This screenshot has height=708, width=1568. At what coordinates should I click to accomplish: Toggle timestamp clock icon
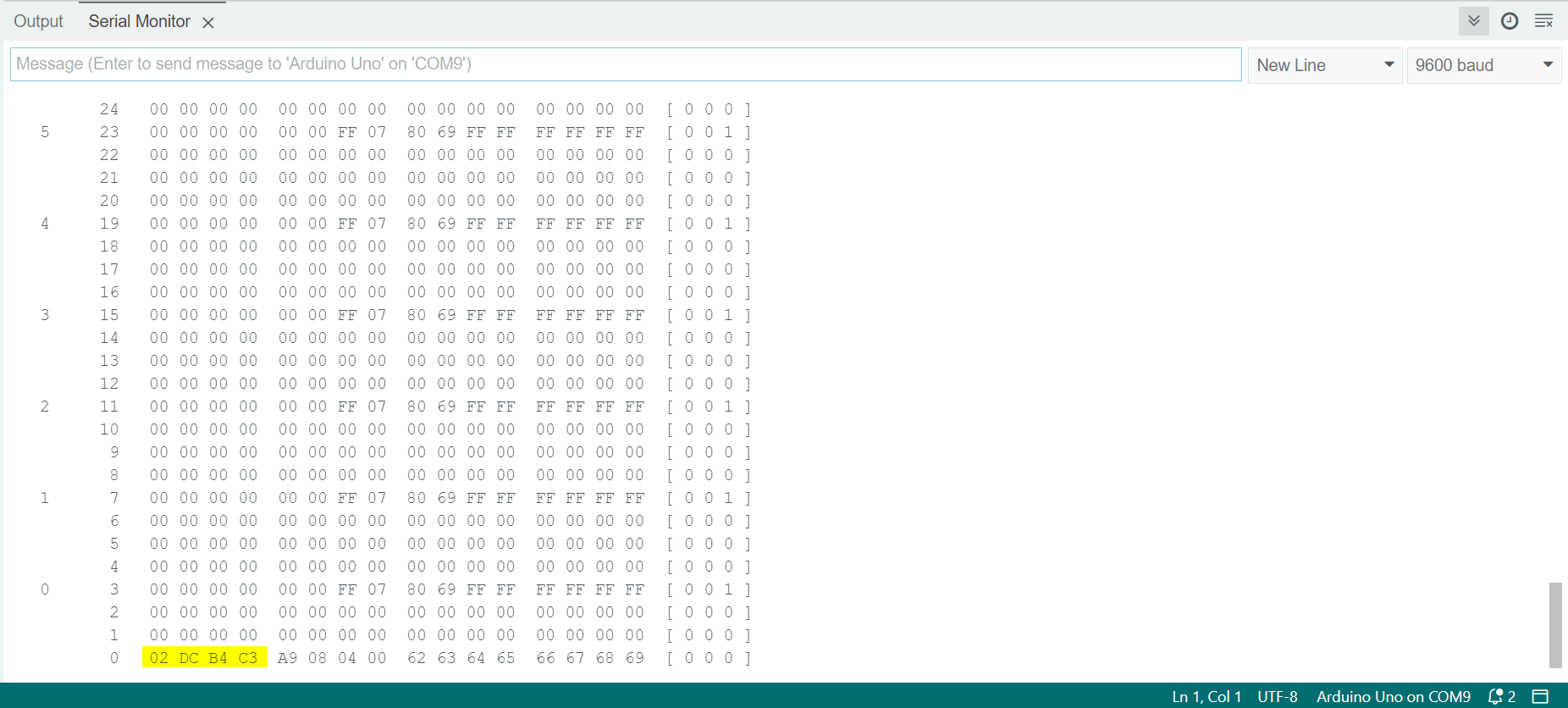coord(1509,21)
